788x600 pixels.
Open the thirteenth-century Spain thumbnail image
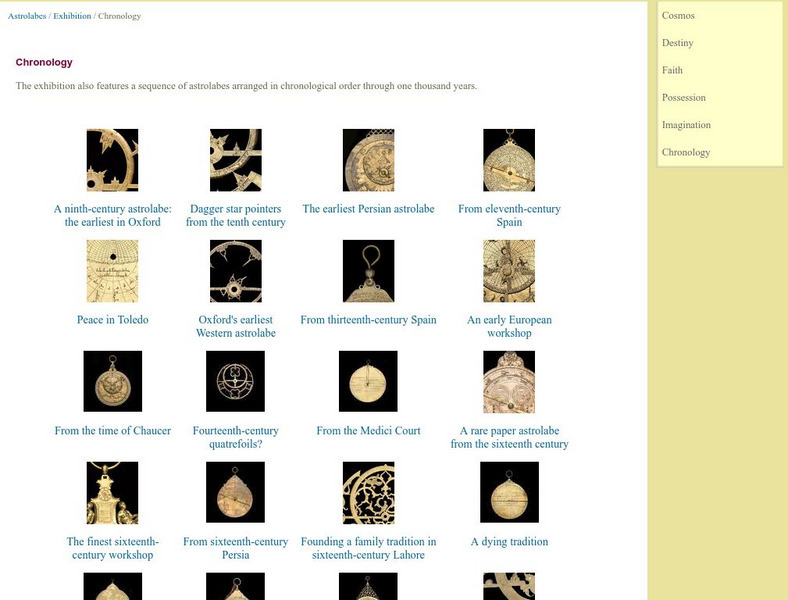(368, 271)
